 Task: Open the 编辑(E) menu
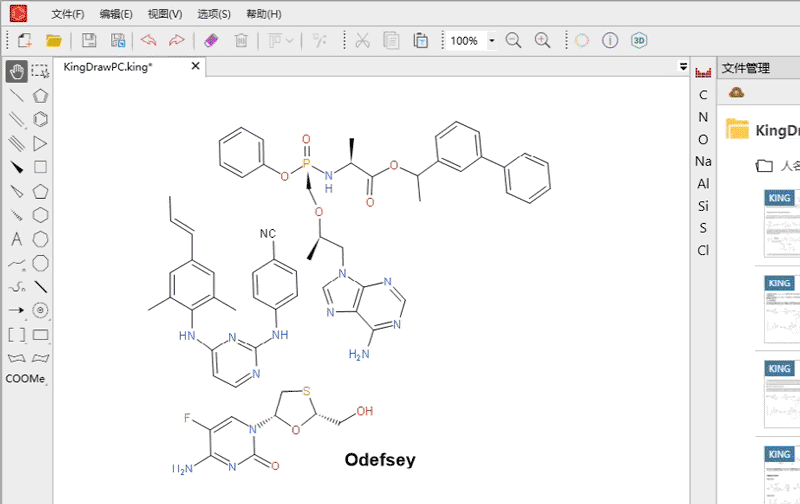point(116,14)
